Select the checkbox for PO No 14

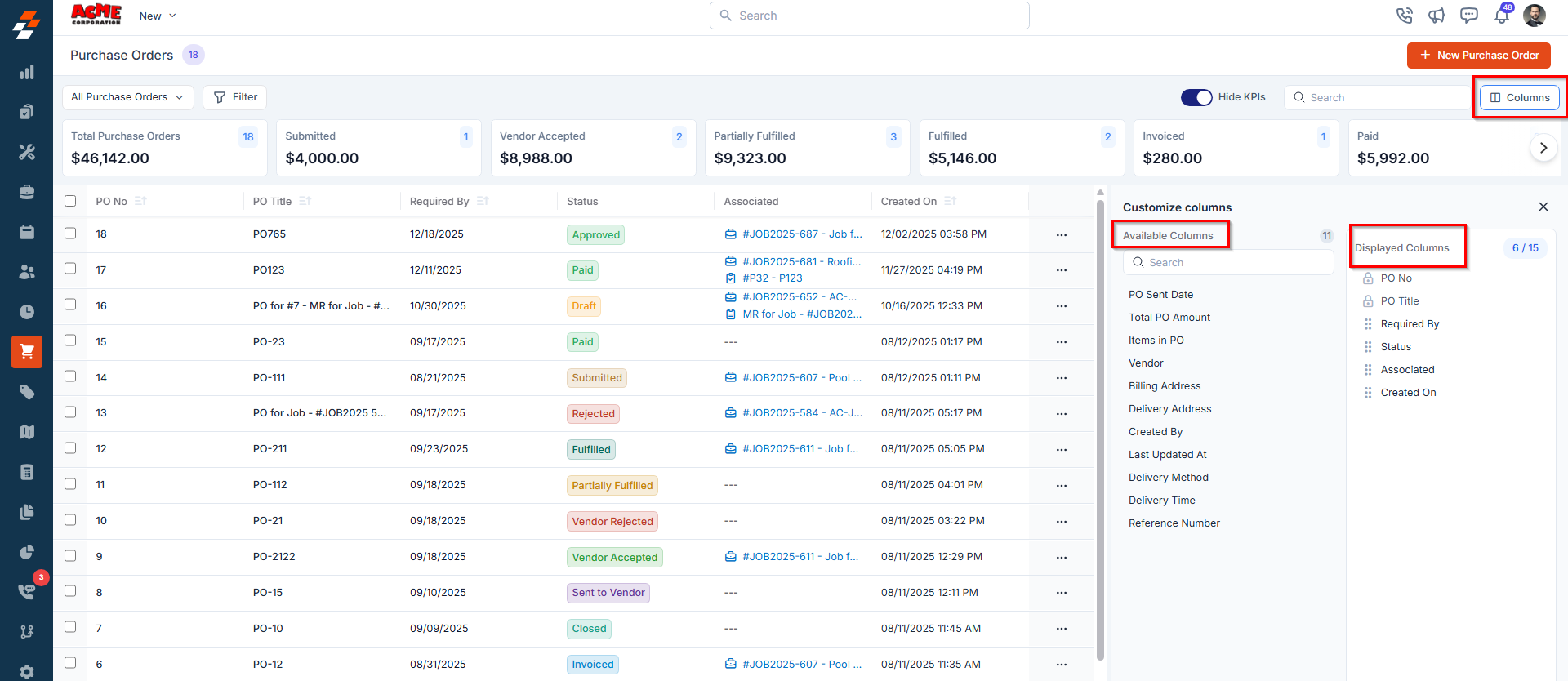pos(70,376)
